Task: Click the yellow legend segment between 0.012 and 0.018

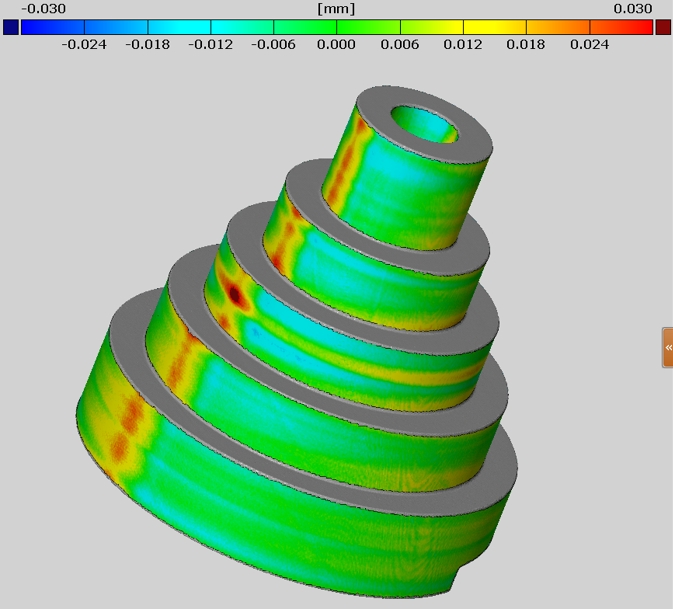Action: click(495, 27)
